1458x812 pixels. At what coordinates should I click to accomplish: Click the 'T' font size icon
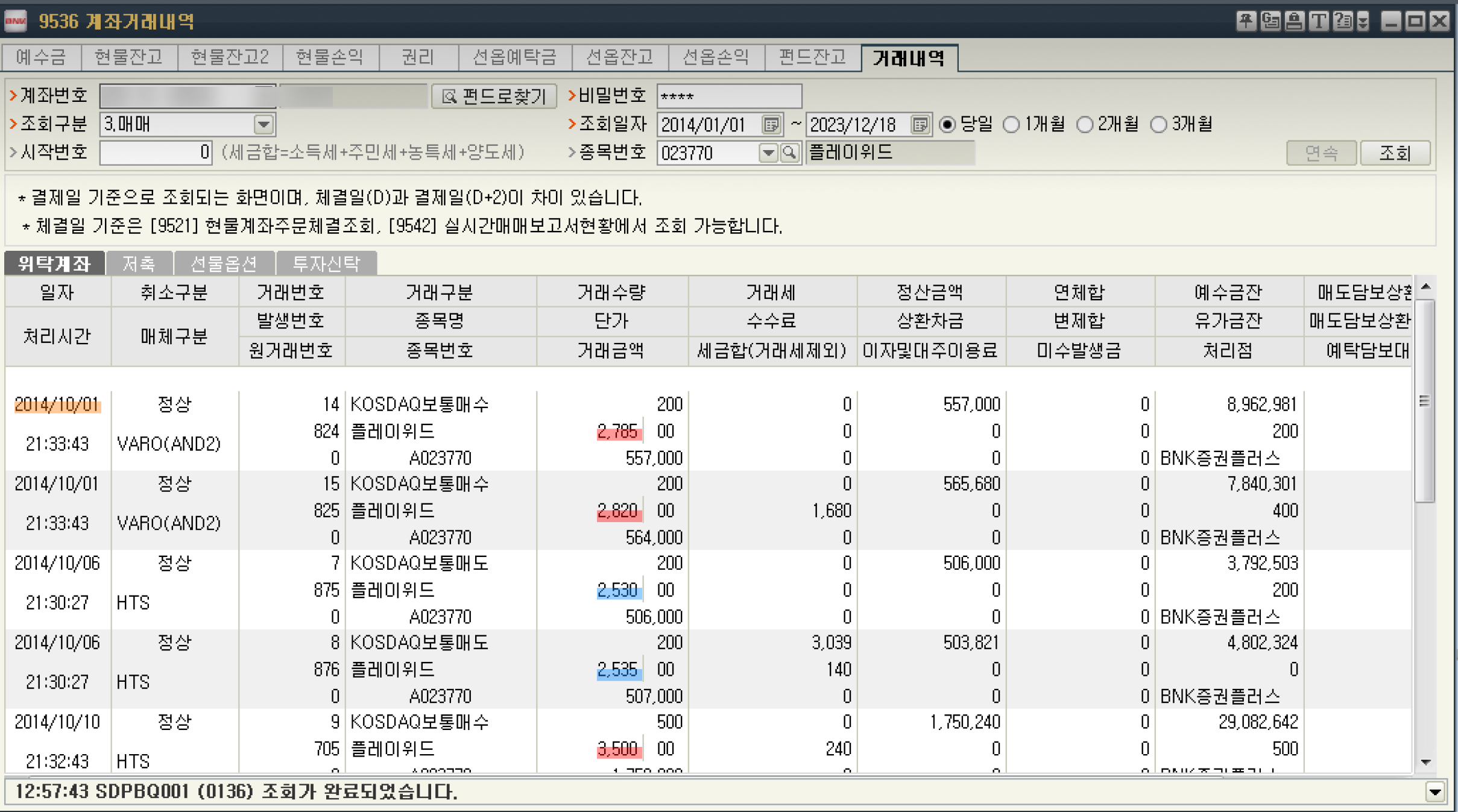tap(1319, 21)
